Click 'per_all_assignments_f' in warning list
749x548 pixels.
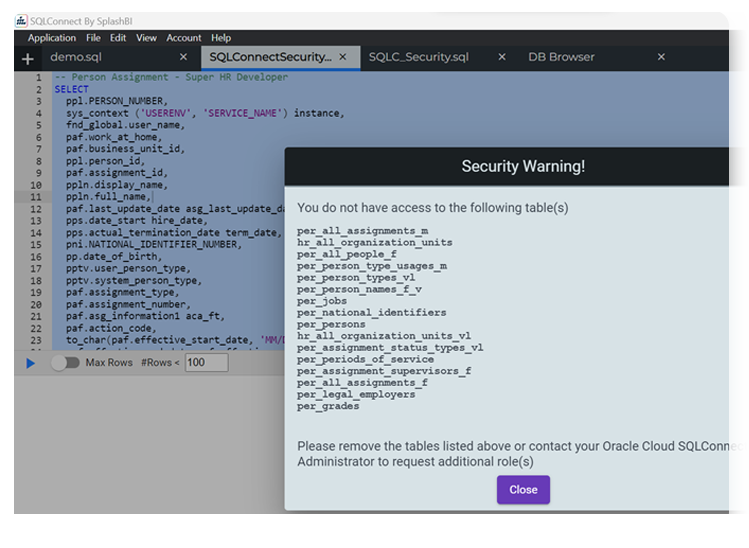pos(362,383)
